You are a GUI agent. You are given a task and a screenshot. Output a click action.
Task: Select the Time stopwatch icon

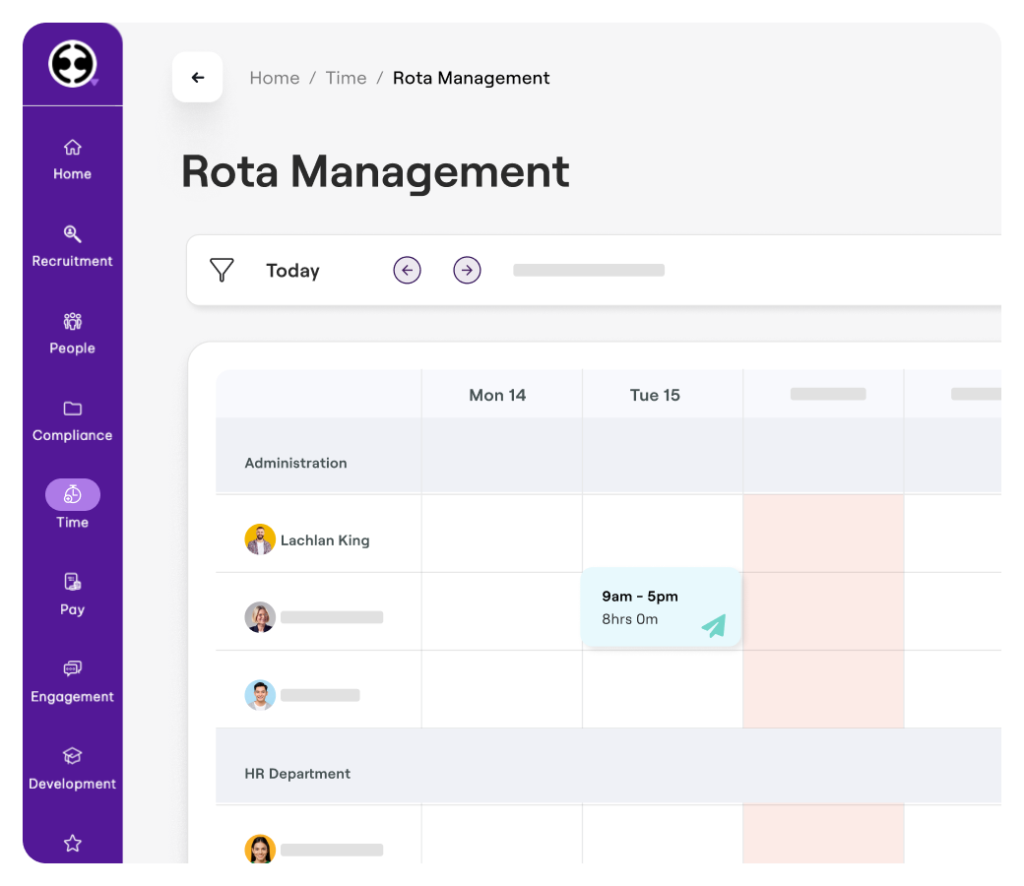(x=72, y=494)
